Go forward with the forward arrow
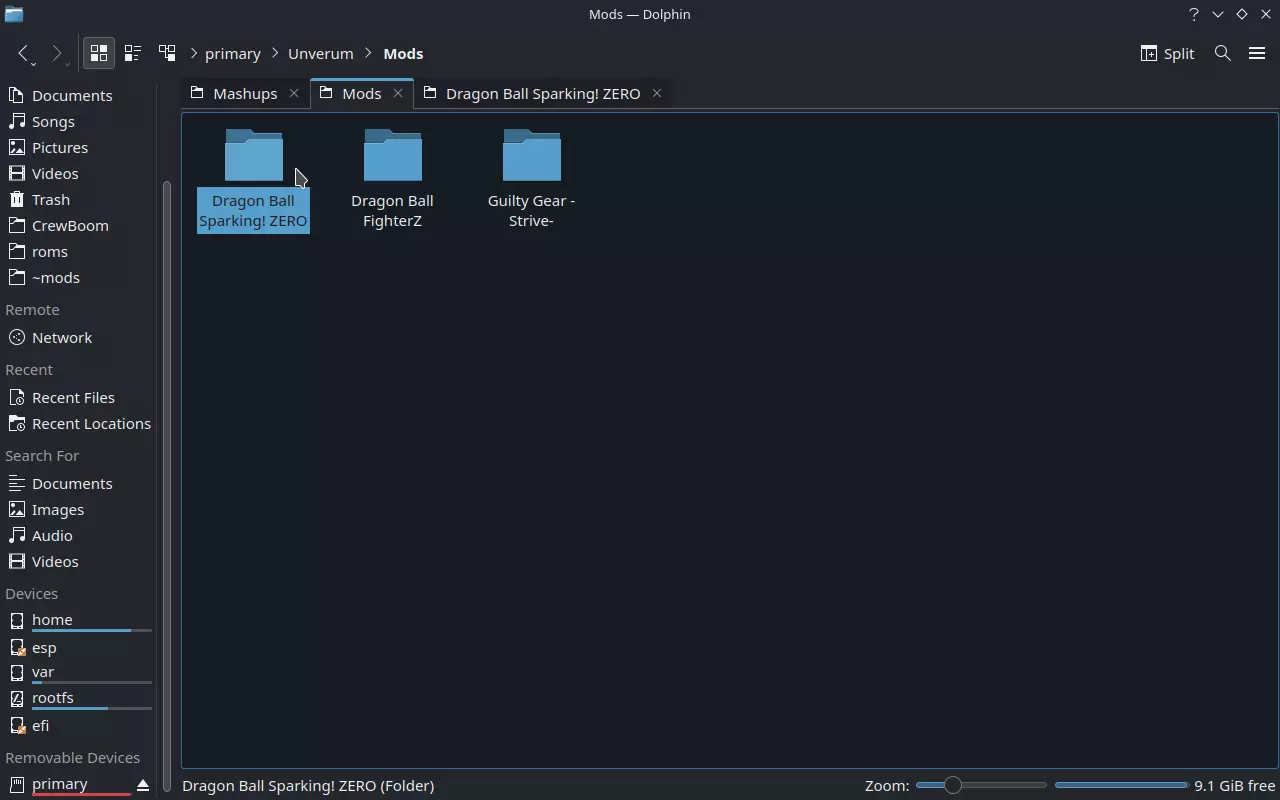 (x=58, y=54)
